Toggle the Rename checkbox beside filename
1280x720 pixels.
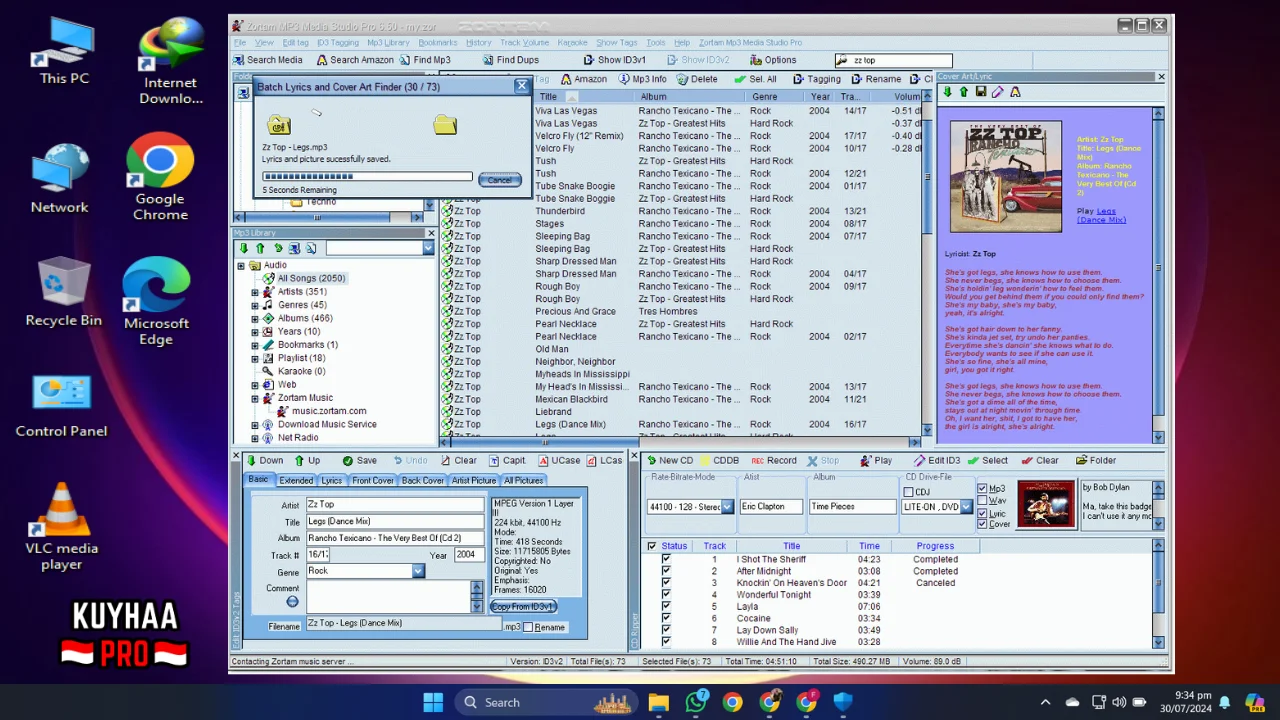[528, 627]
